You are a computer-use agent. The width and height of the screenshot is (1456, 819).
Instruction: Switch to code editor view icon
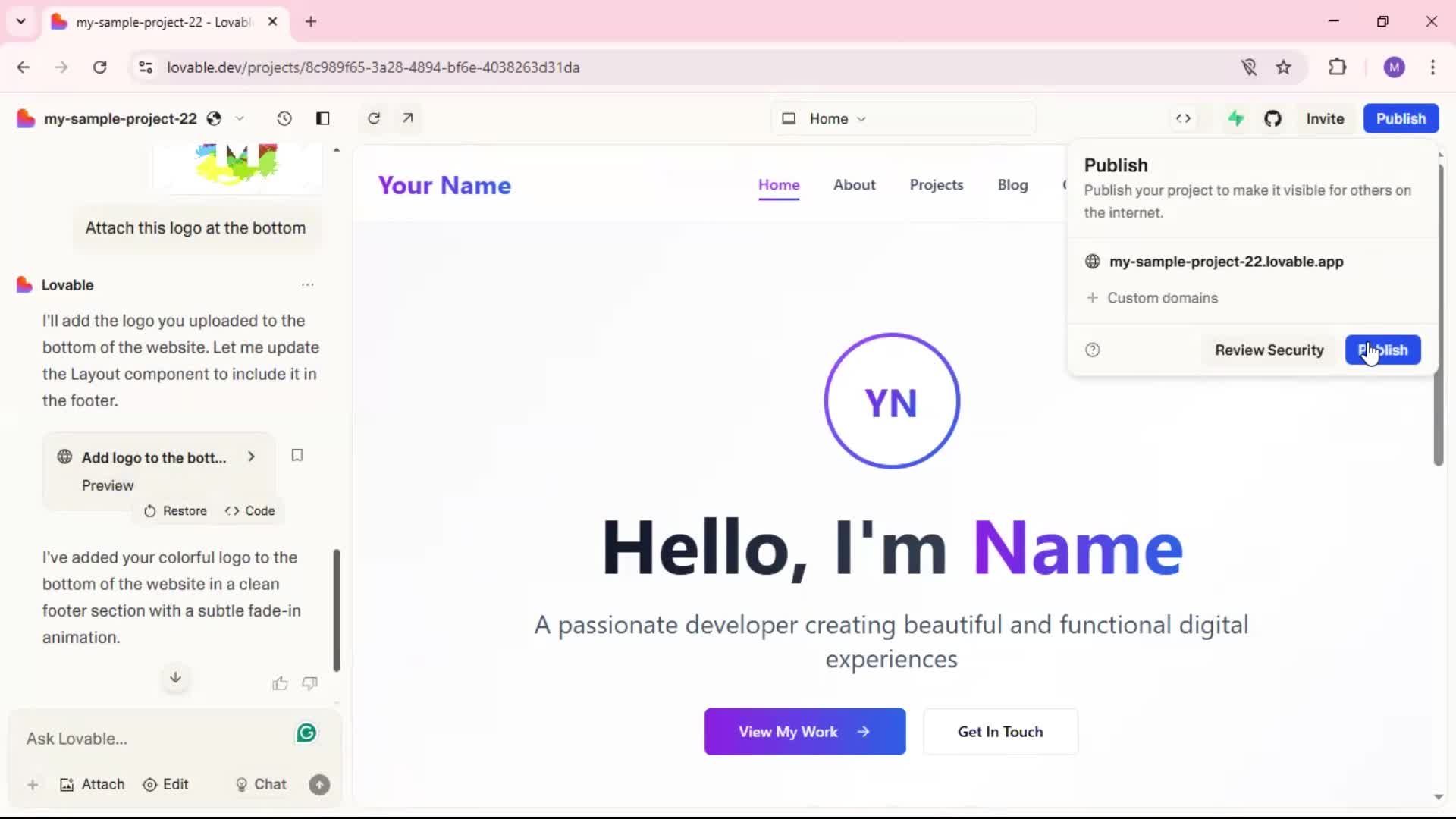coord(1183,118)
